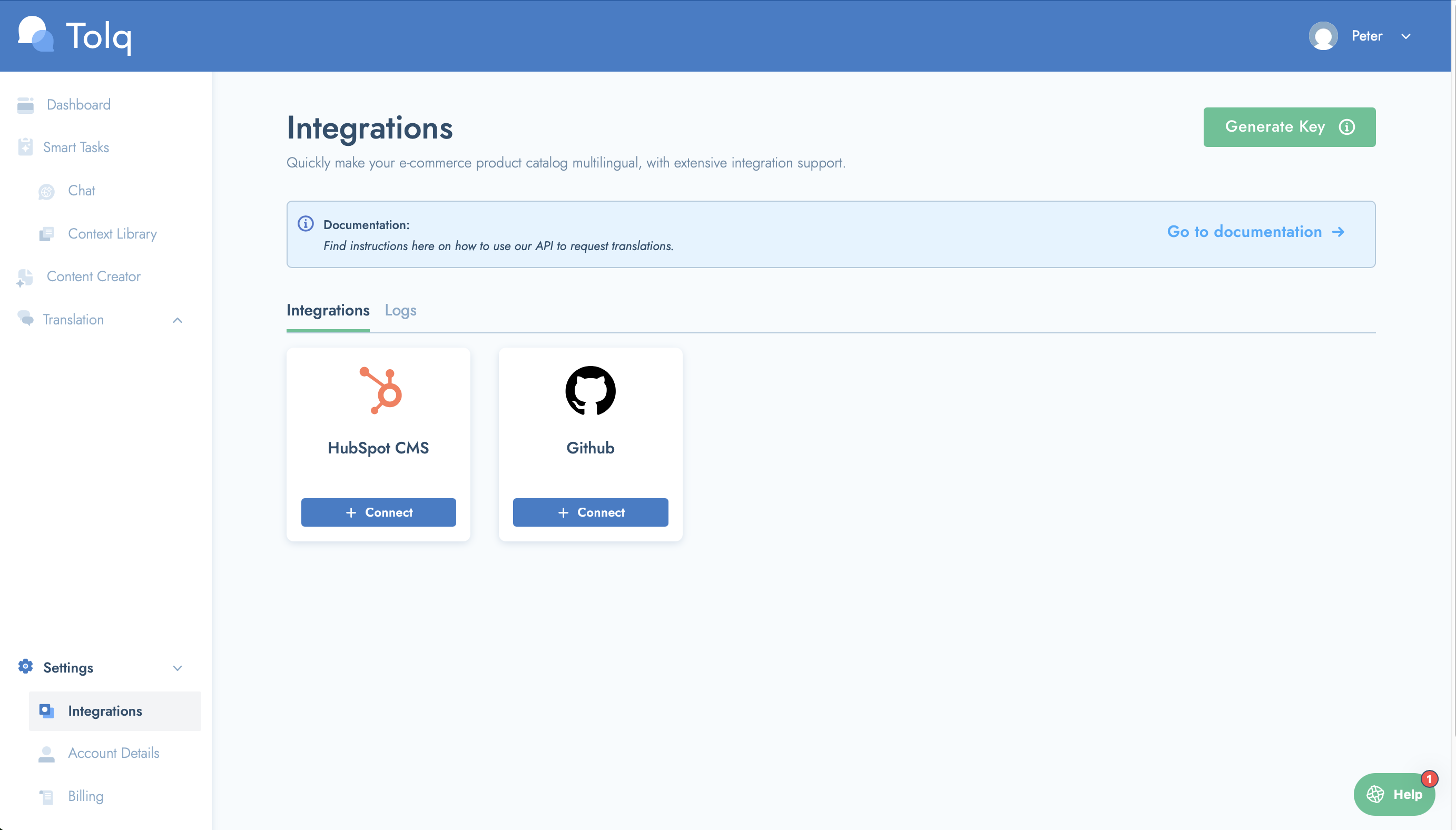Screen dimensions: 1456x830
Task: Open the Peter user menu chevron
Action: click(1406, 36)
